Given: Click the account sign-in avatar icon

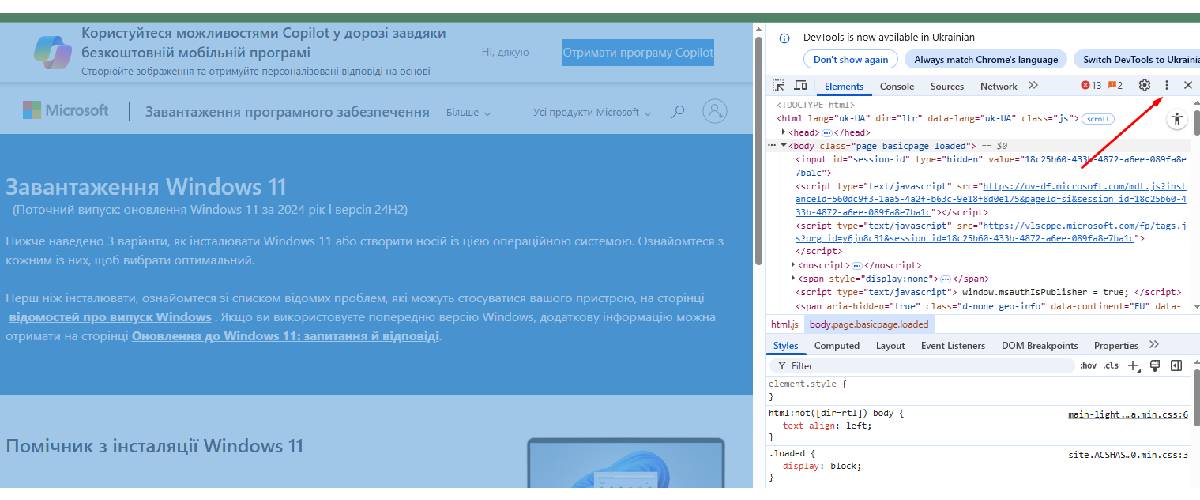Looking at the screenshot, I should click(715, 111).
